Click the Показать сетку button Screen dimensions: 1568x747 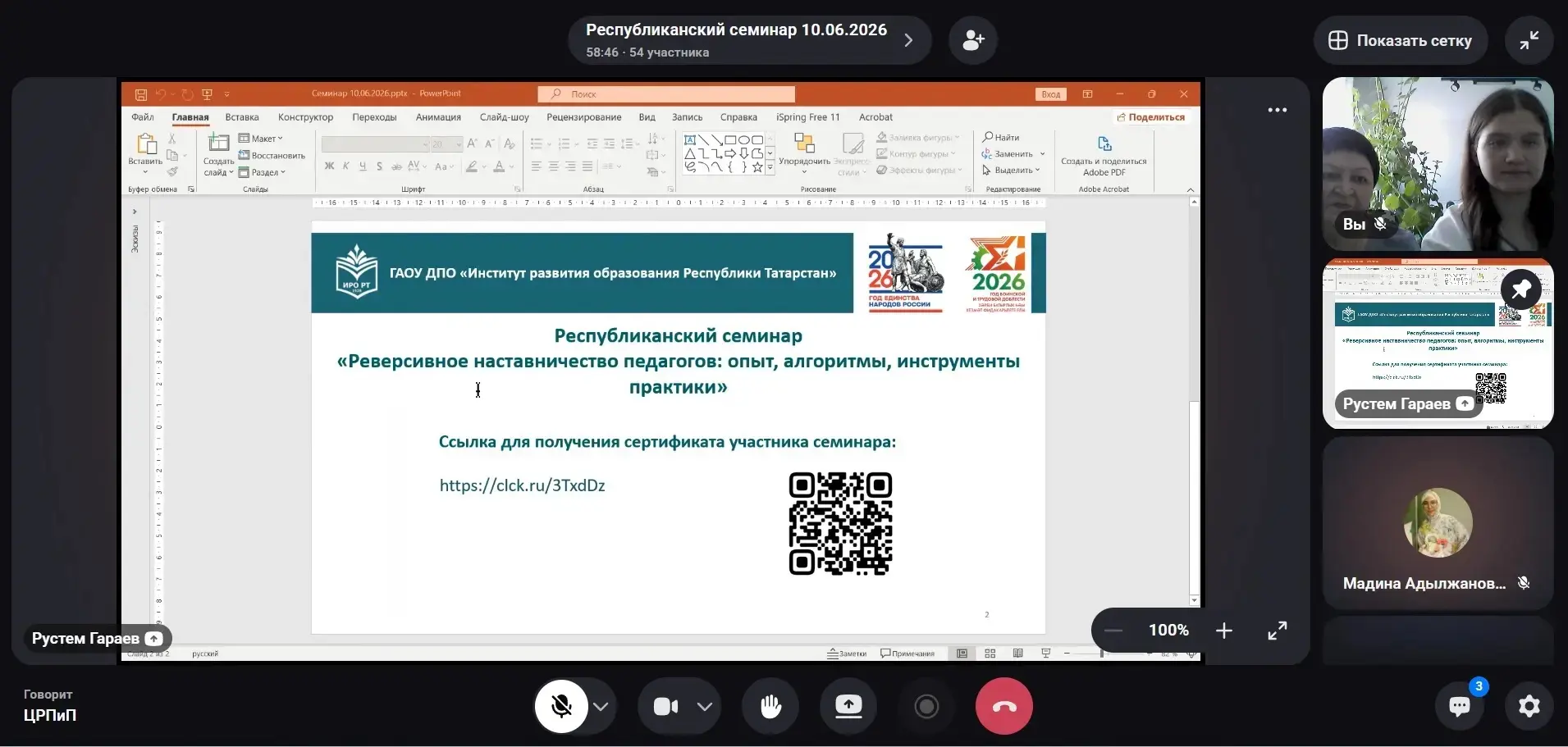pyautogui.click(x=1401, y=40)
